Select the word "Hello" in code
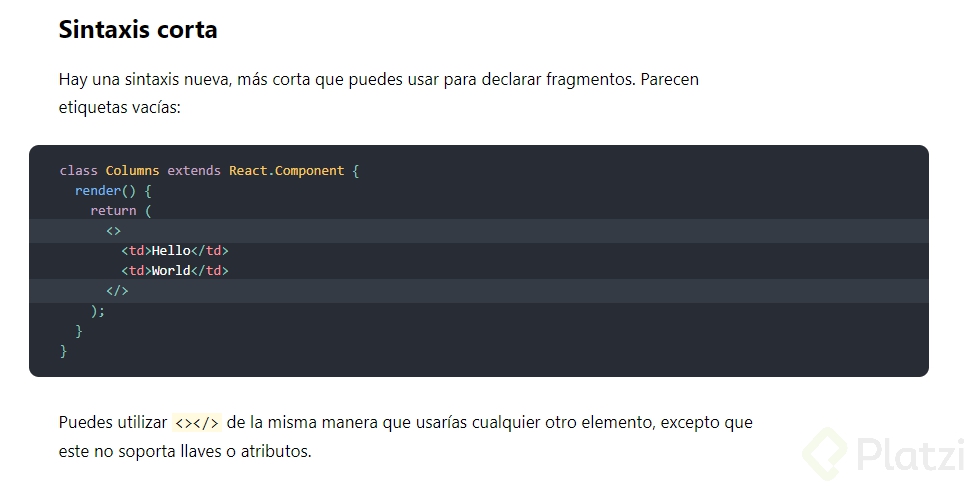 click(x=171, y=251)
